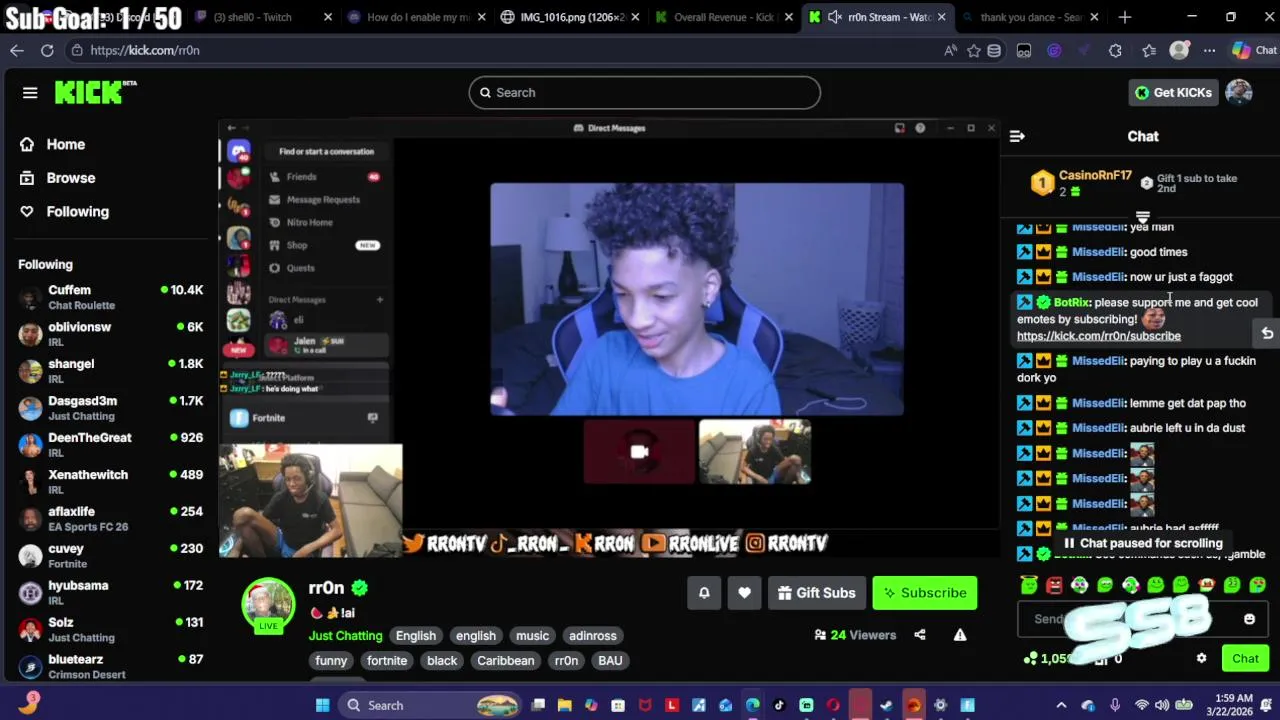
Task: Open DeenTheGreat channel
Action: (111, 445)
